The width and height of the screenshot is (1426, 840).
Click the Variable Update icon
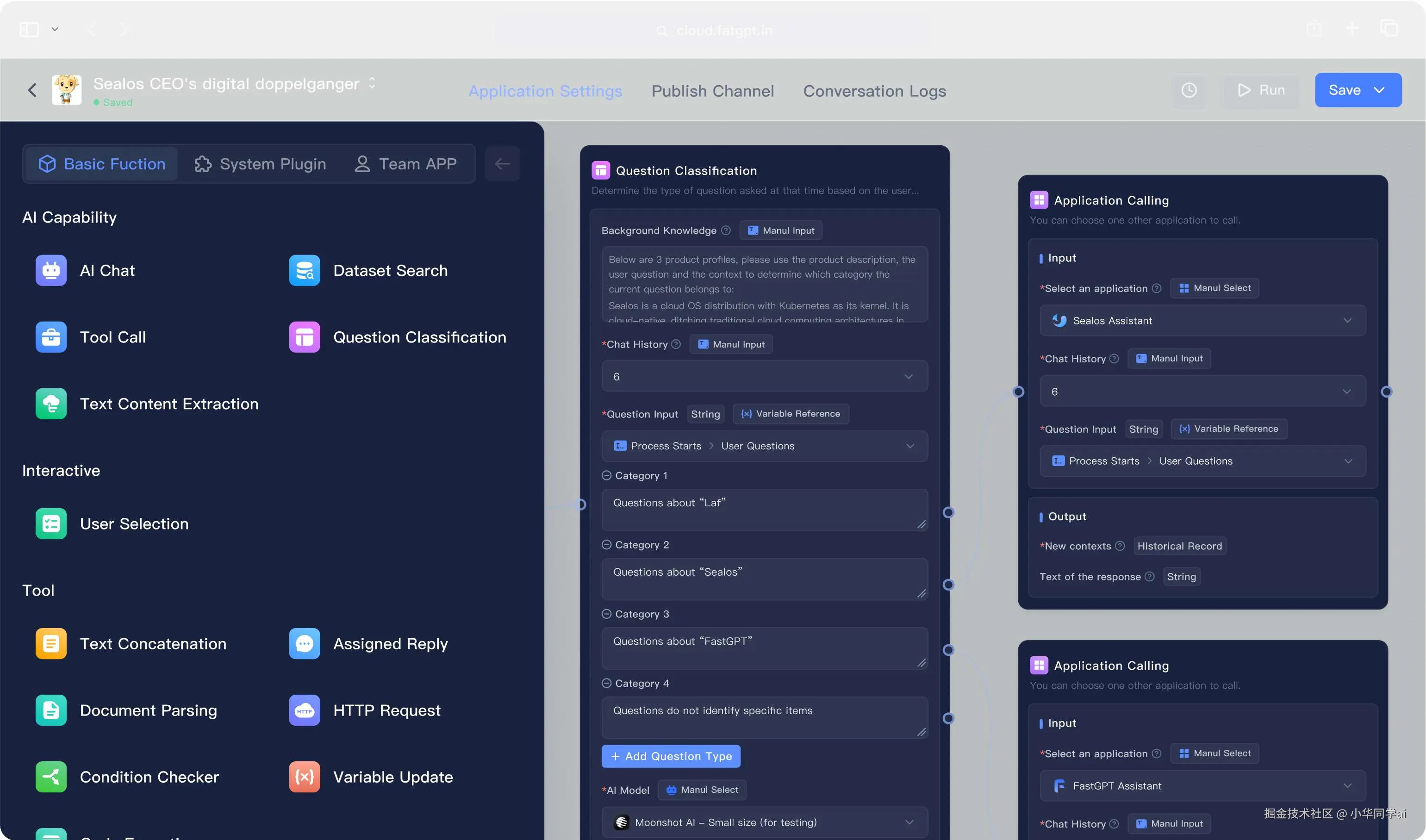click(304, 777)
